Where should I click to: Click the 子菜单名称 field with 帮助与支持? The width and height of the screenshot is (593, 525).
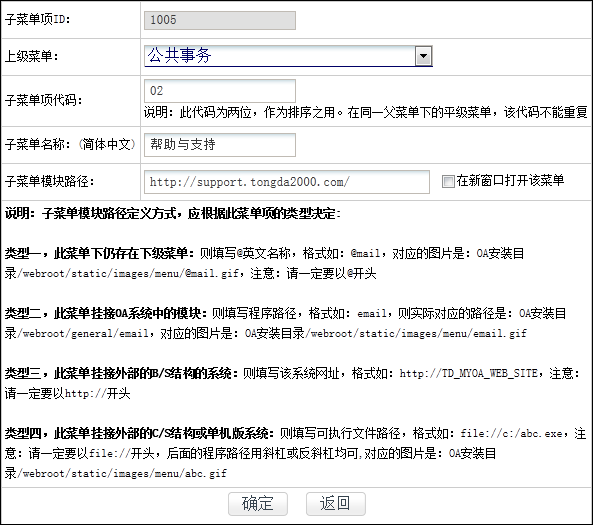tap(220, 144)
